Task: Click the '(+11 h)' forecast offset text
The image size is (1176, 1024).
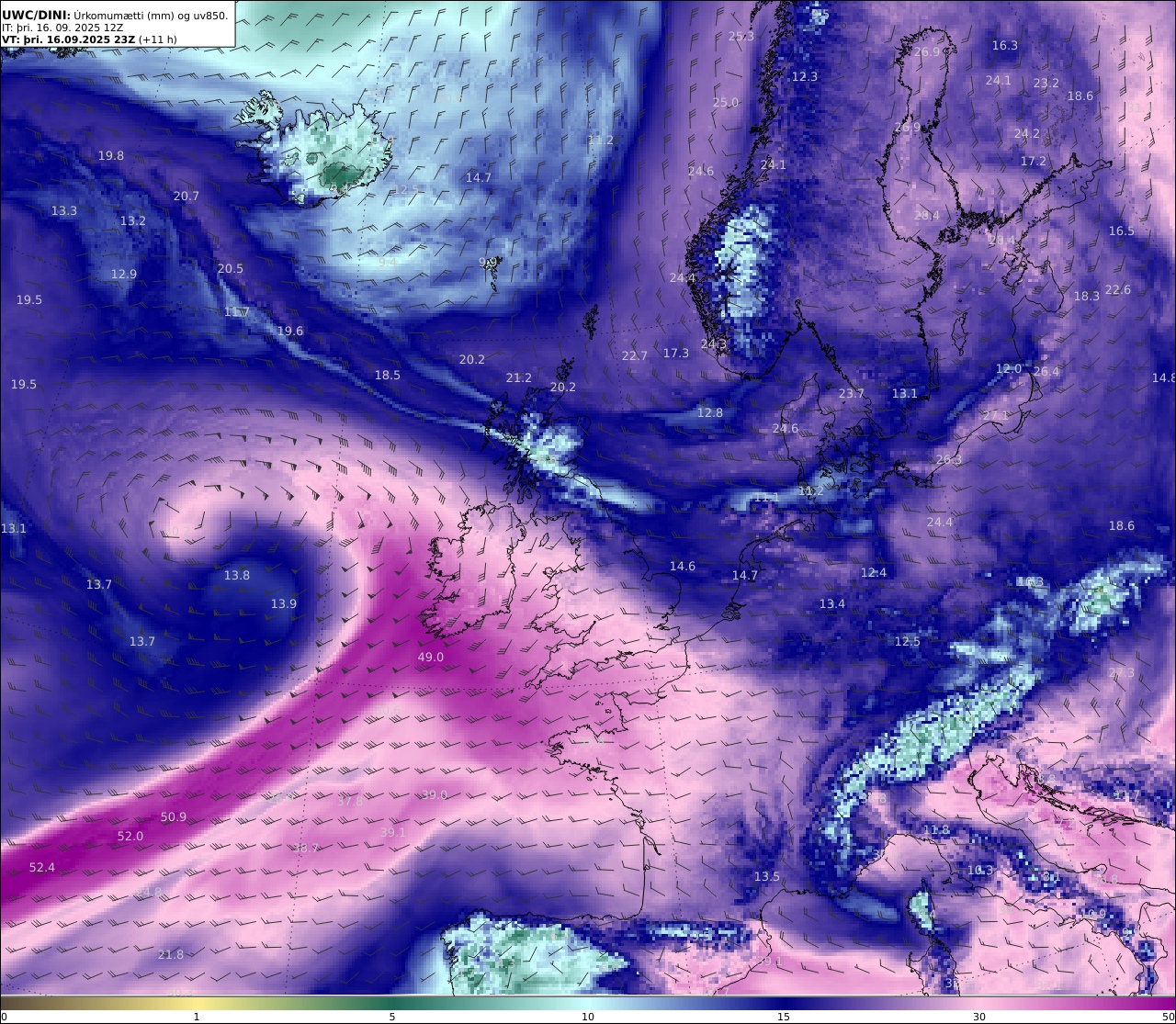Action: click(158, 39)
